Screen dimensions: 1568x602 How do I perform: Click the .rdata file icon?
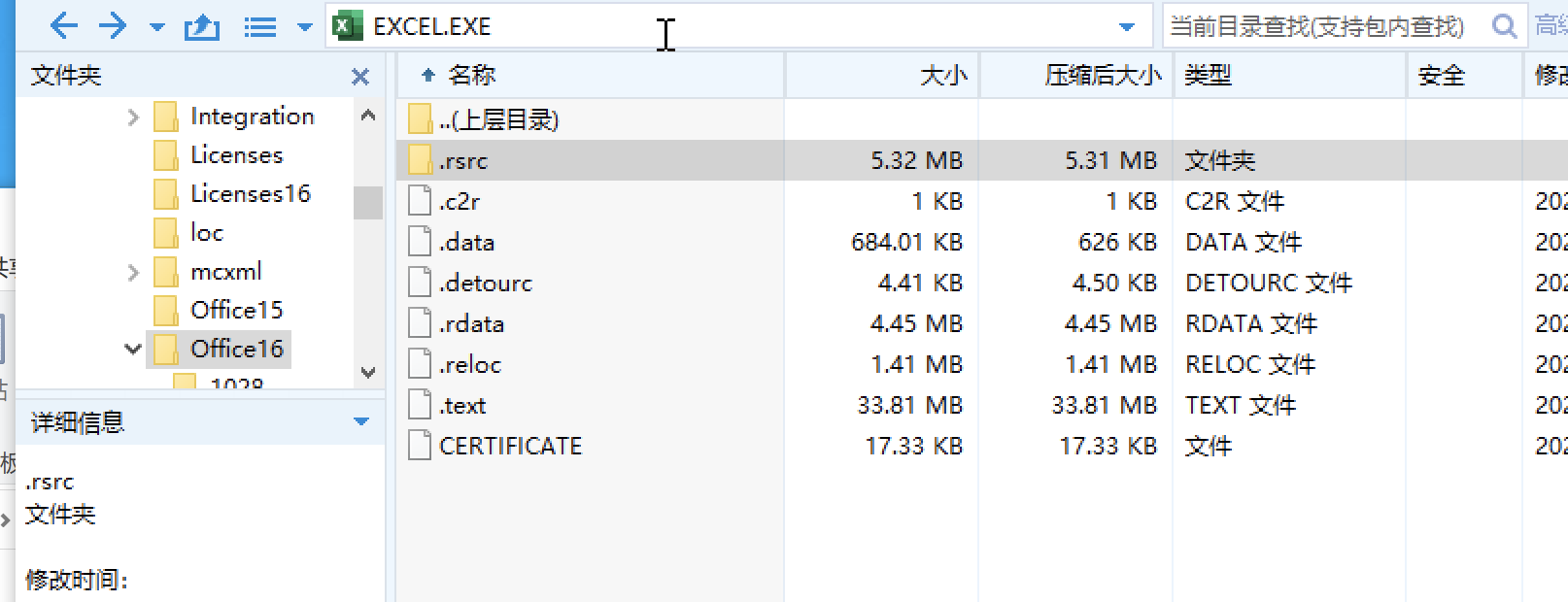tap(420, 323)
